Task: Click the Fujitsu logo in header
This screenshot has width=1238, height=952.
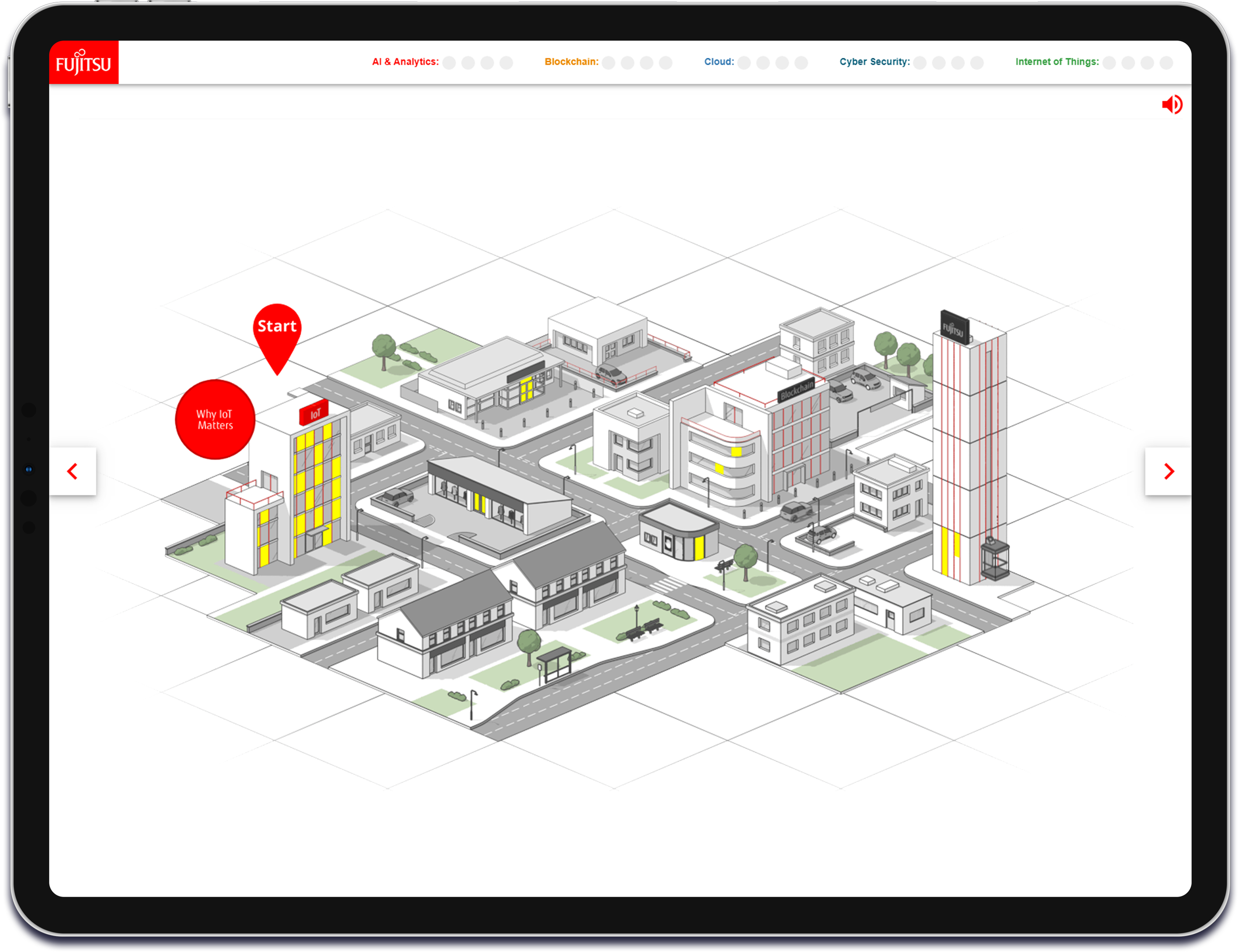Action: tap(84, 63)
